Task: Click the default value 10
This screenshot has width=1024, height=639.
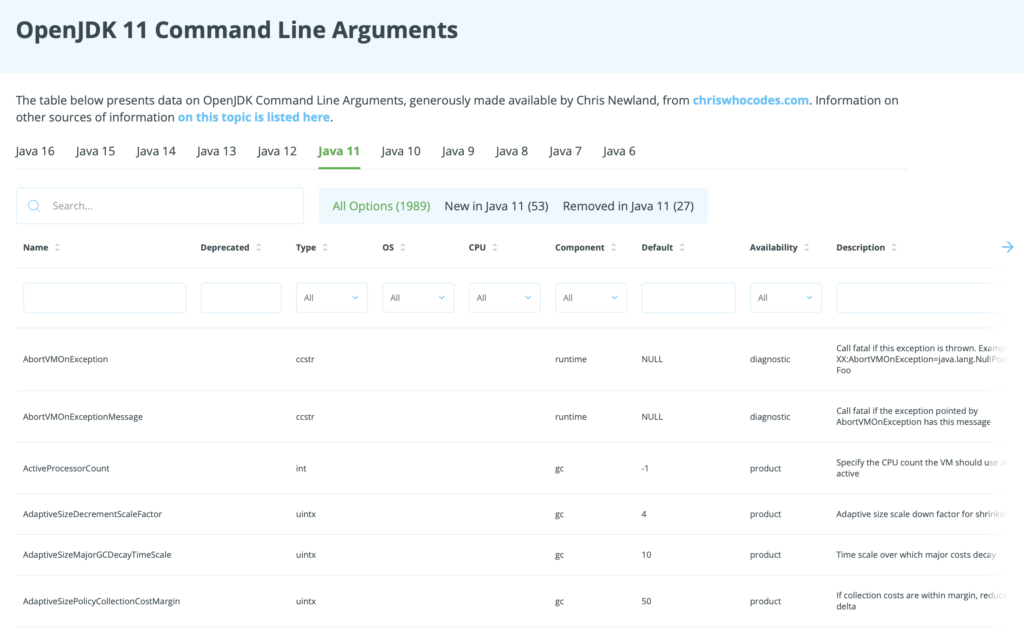Action: 647,555
